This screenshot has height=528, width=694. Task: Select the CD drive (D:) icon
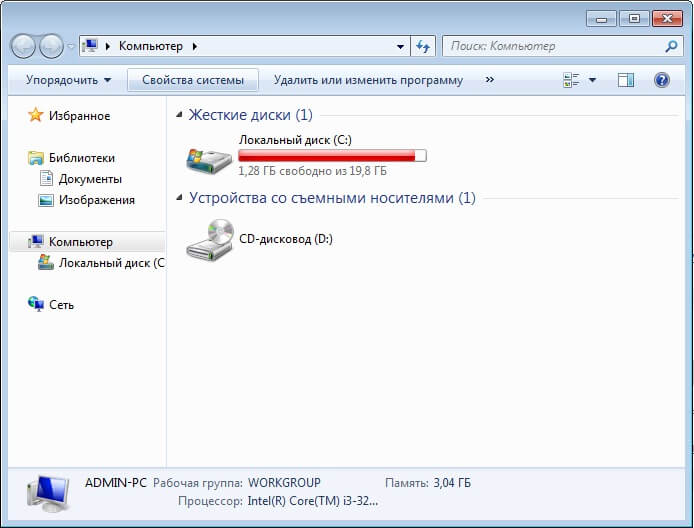[x=209, y=240]
